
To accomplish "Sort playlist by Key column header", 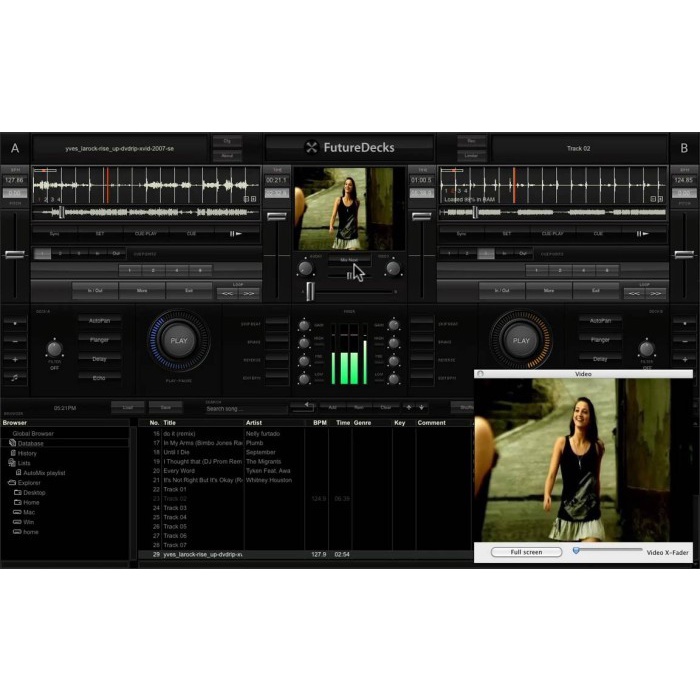I will 400,422.
